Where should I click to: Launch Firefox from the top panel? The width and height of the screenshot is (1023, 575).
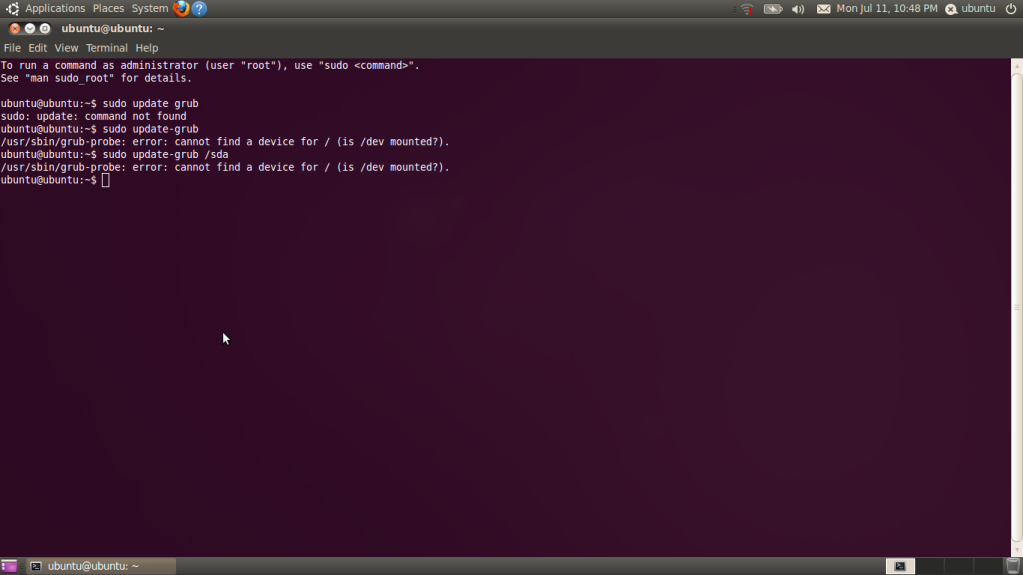(181, 8)
